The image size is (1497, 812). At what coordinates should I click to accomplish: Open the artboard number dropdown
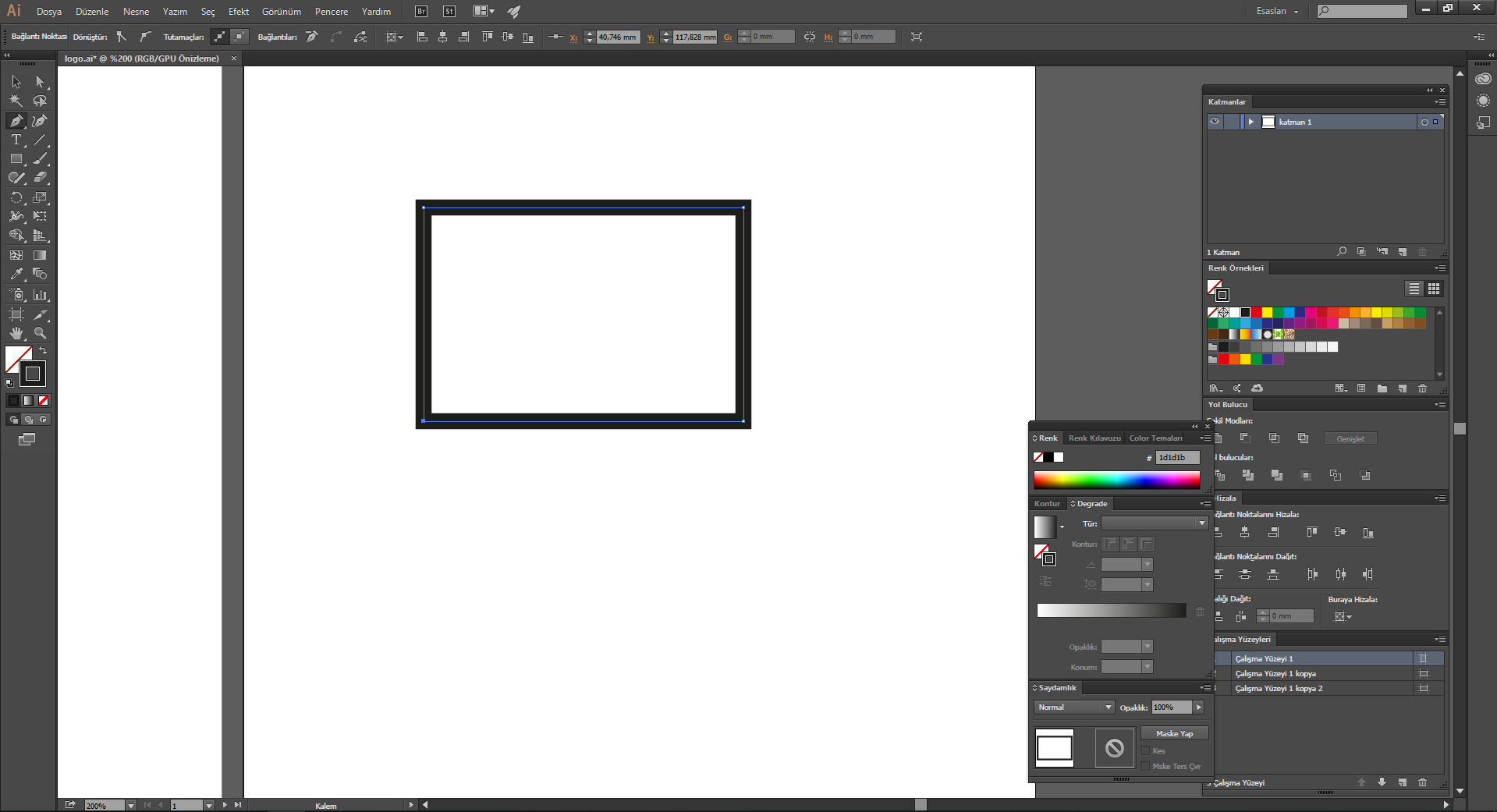(208, 805)
